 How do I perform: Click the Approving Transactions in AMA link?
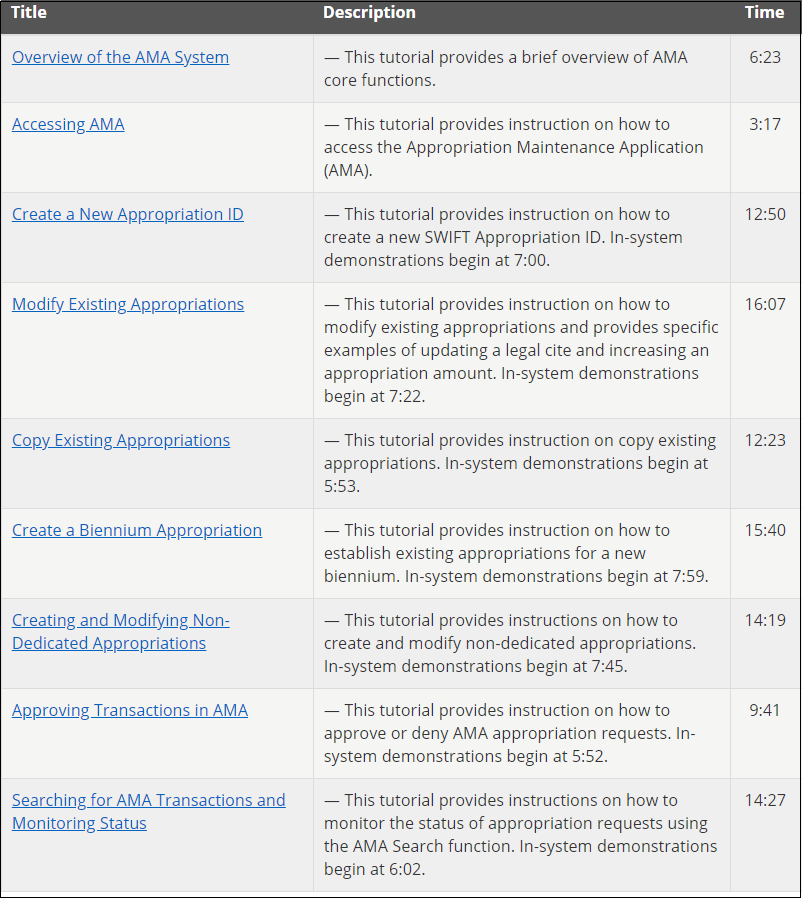(129, 710)
